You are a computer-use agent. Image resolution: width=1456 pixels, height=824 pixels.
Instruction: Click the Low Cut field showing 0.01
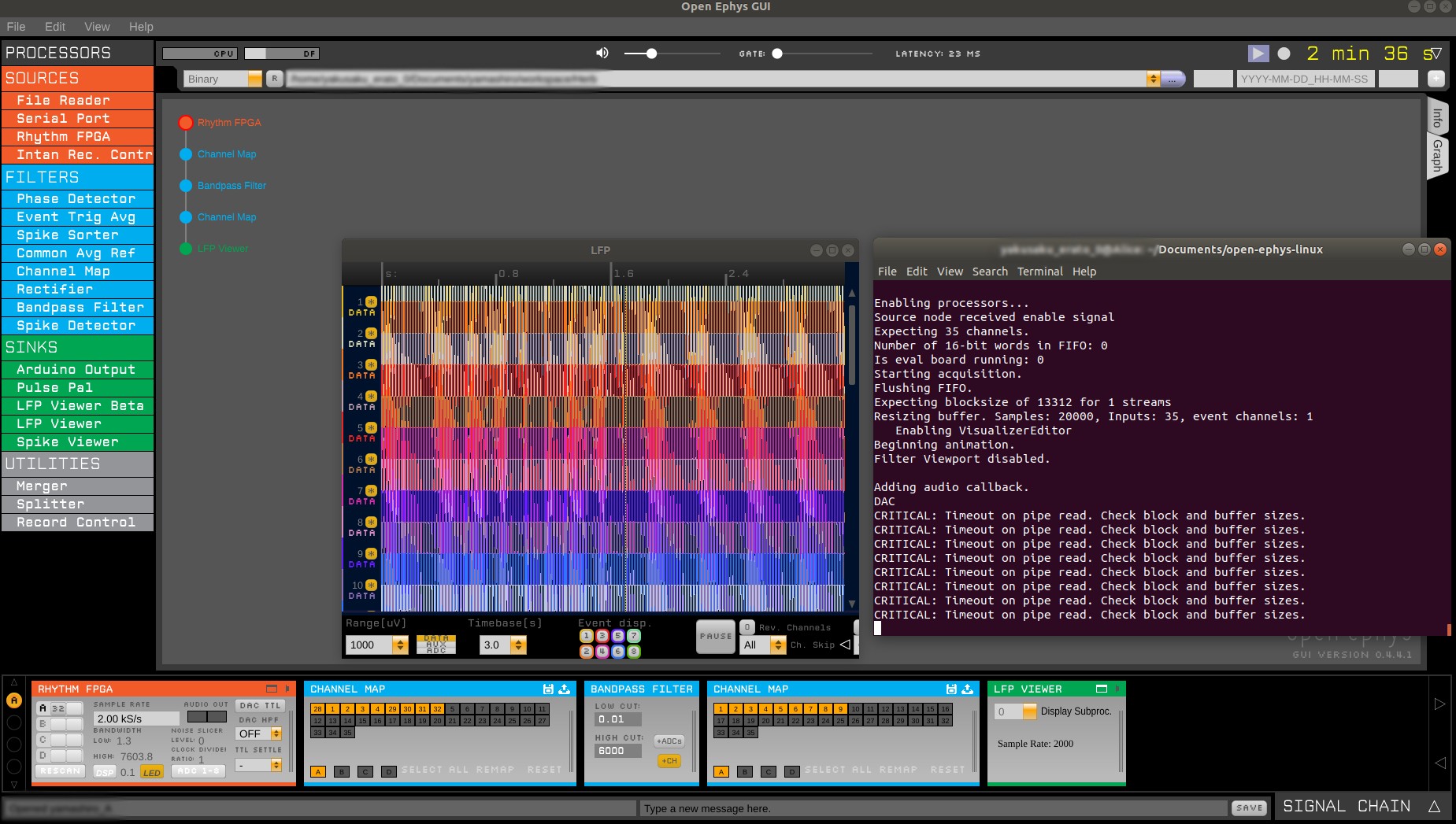pos(618,719)
